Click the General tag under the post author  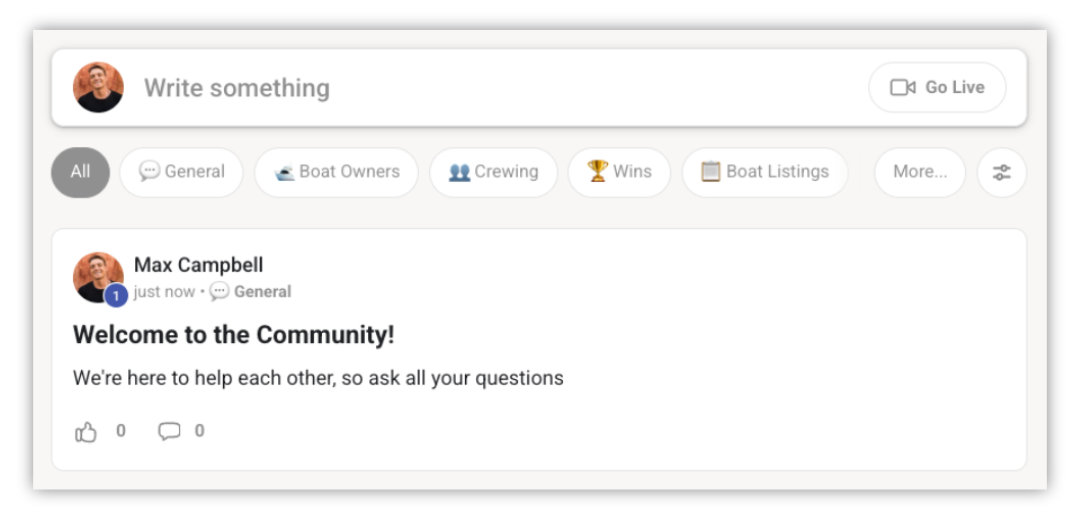[262, 292]
